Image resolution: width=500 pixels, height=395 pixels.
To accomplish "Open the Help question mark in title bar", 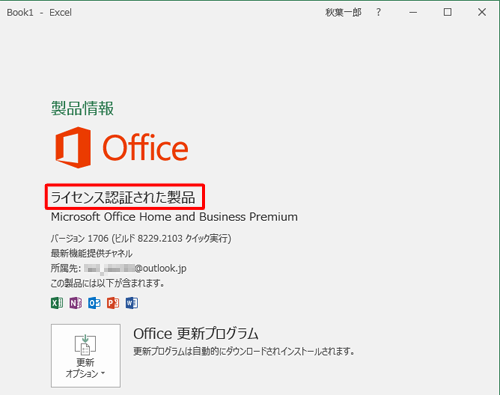I will [x=378, y=12].
